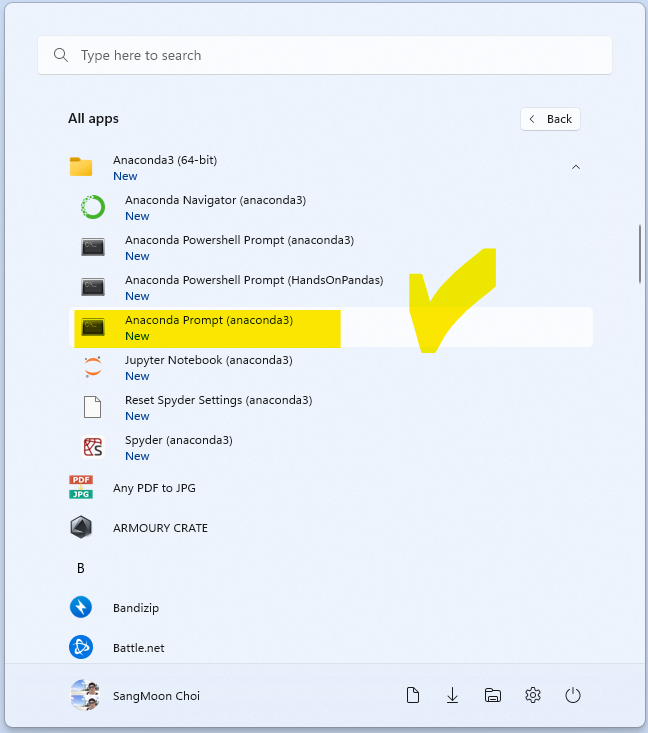The height and width of the screenshot is (733, 648).
Task: Click the Type here to search field
Action: click(325, 55)
